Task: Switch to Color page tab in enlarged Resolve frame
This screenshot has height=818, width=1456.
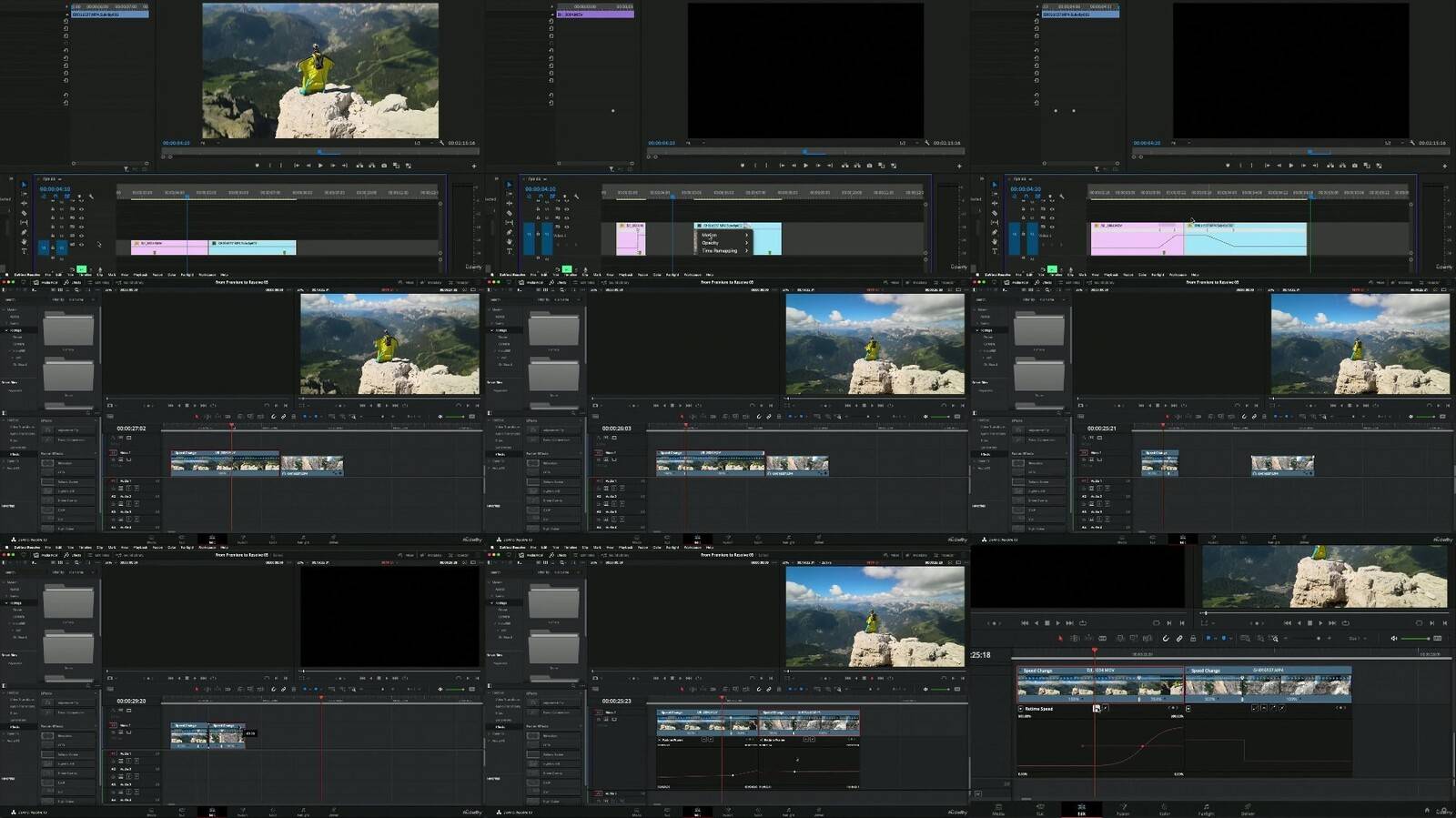Action: coord(1165,810)
